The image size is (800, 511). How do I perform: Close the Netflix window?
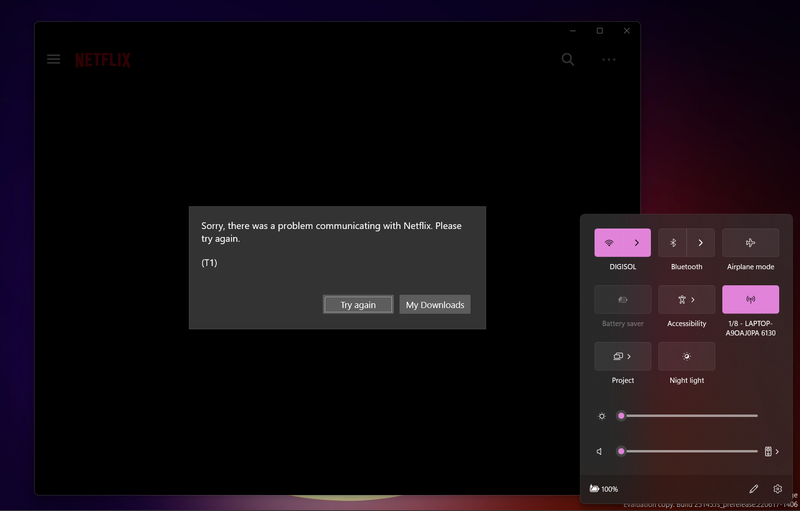coord(627,31)
